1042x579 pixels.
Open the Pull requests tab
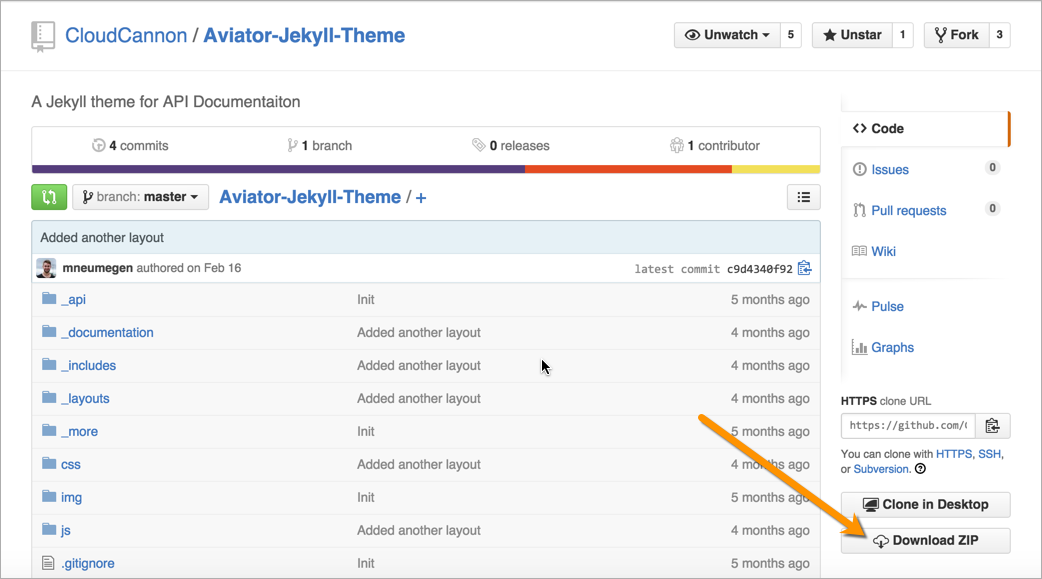(908, 211)
